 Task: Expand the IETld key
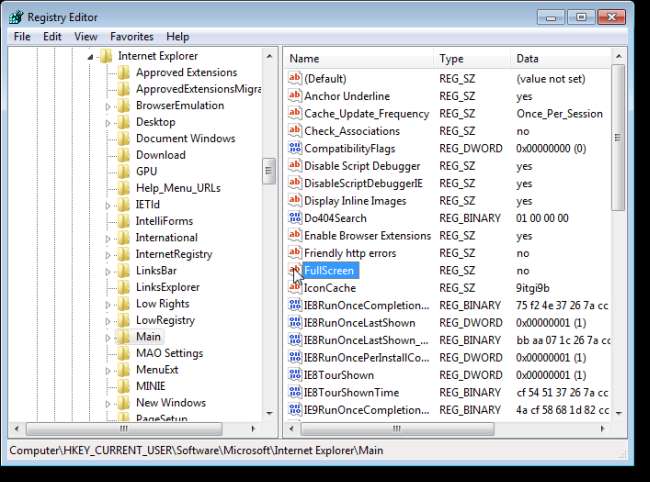point(108,206)
